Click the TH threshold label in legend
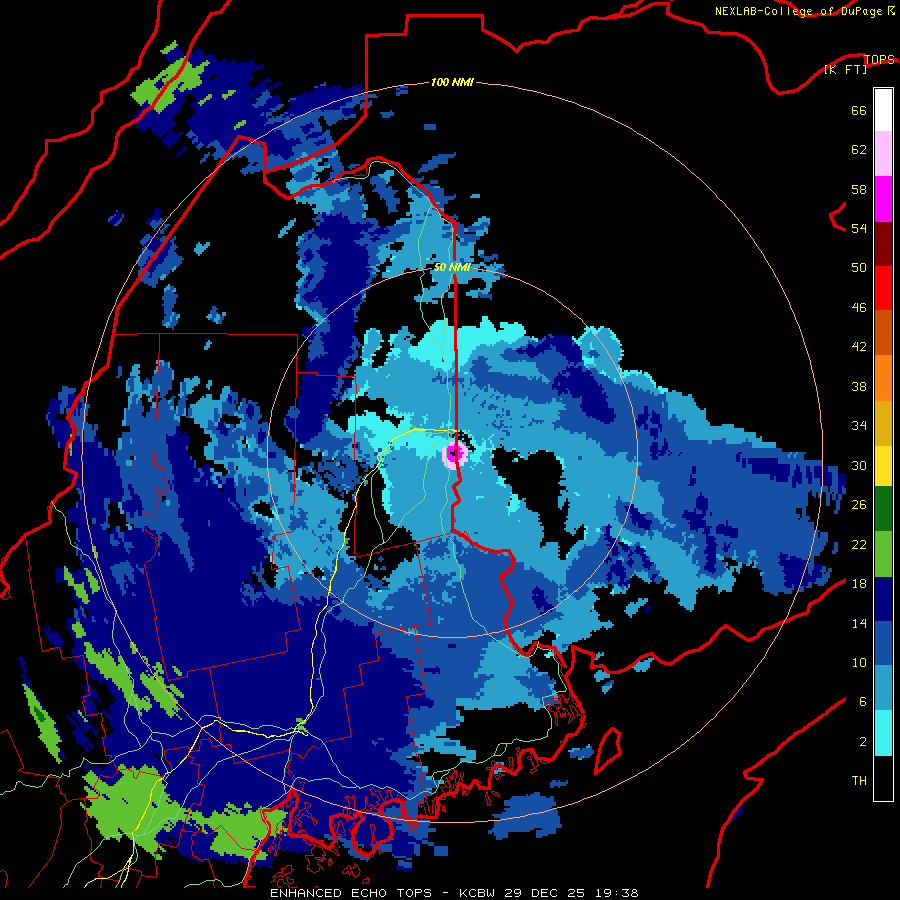Viewport: 900px width, 900px height. click(x=859, y=781)
